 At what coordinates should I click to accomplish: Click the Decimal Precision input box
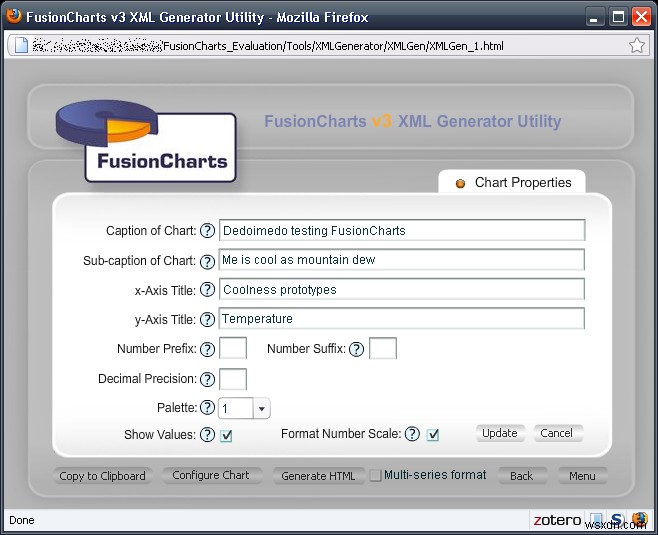click(233, 379)
